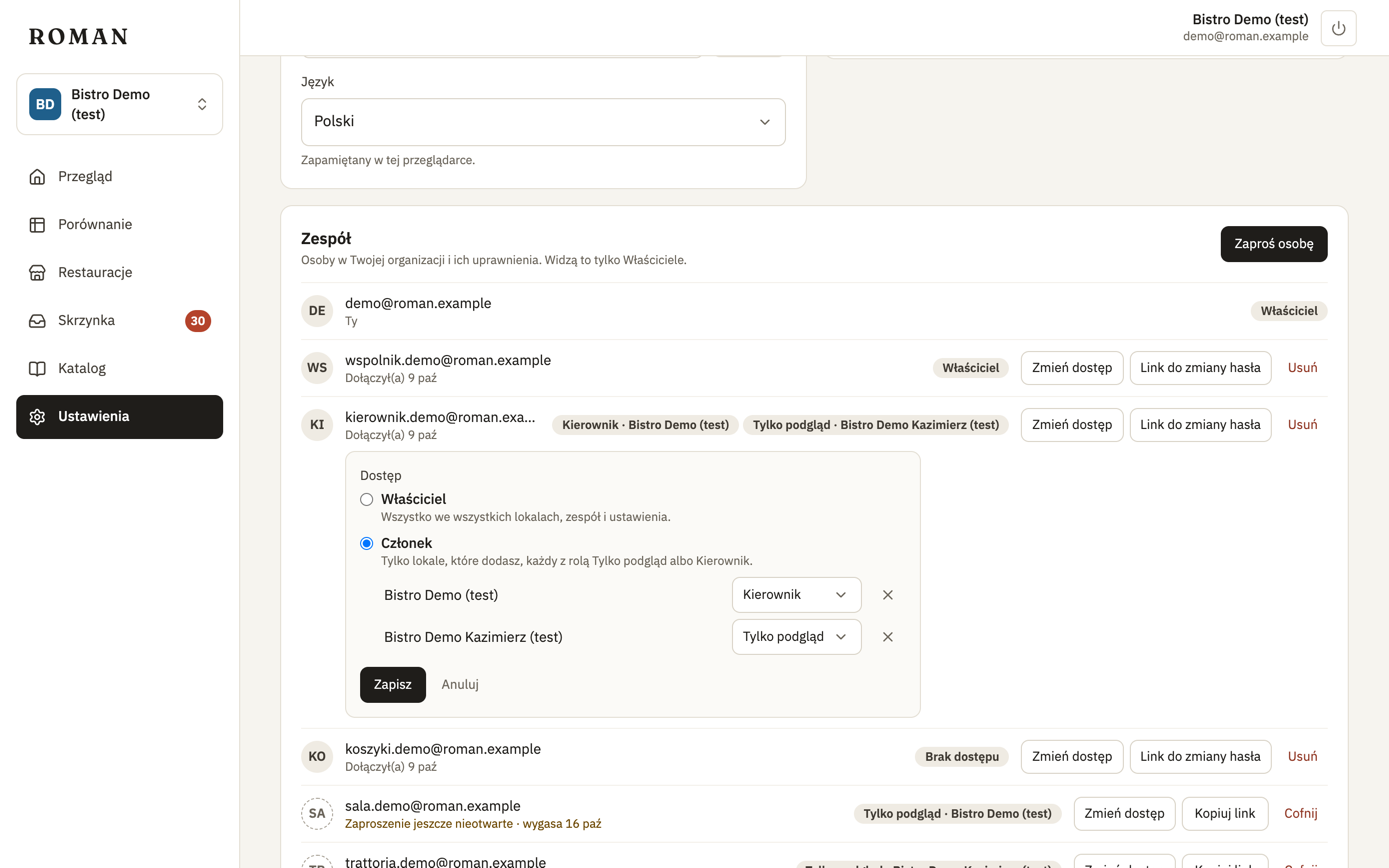Click Zapisz to save access
1389x868 pixels.
tap(393, 685)
